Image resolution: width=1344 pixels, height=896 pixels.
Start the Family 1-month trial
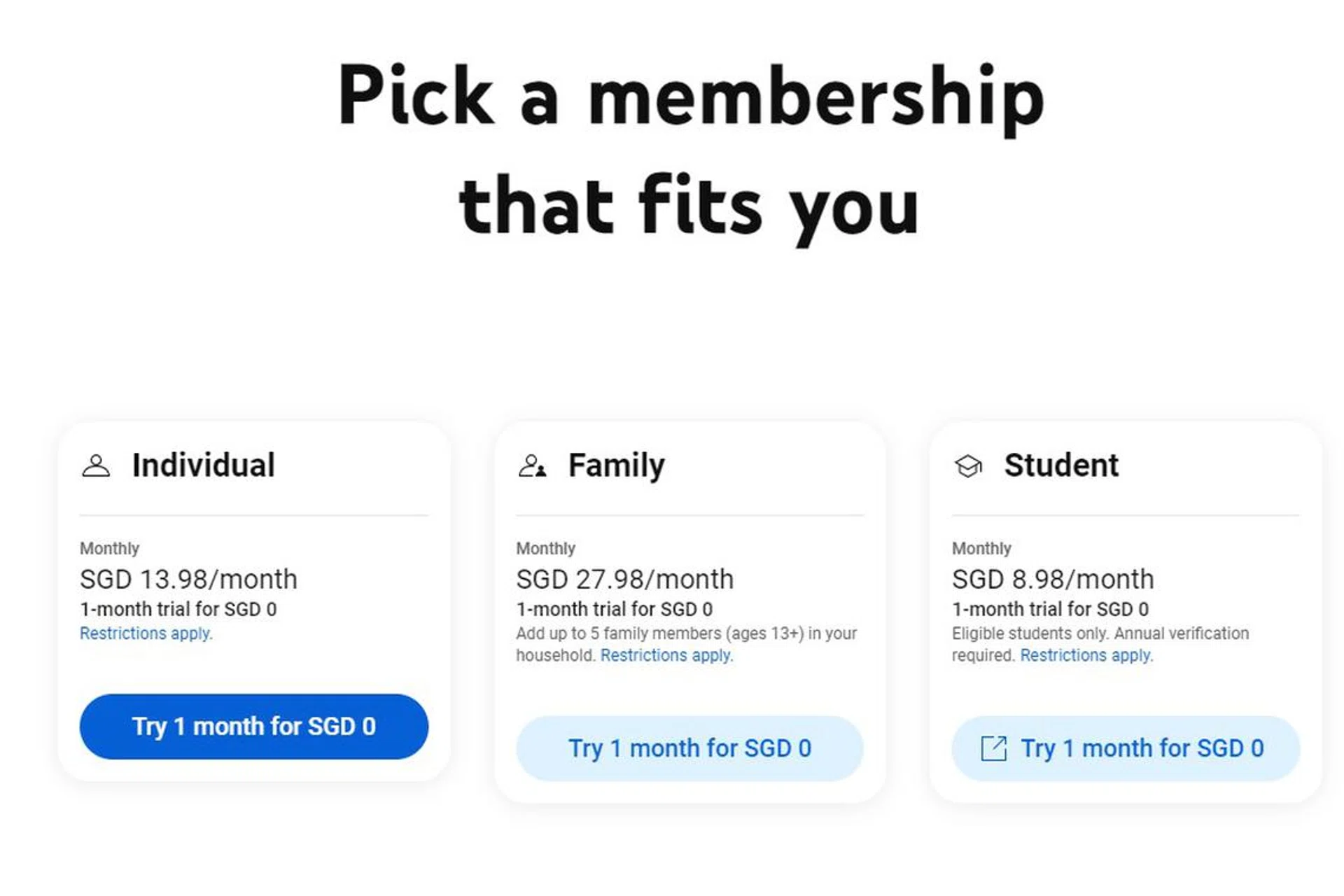pyautogui.click(x=689, y=748)
